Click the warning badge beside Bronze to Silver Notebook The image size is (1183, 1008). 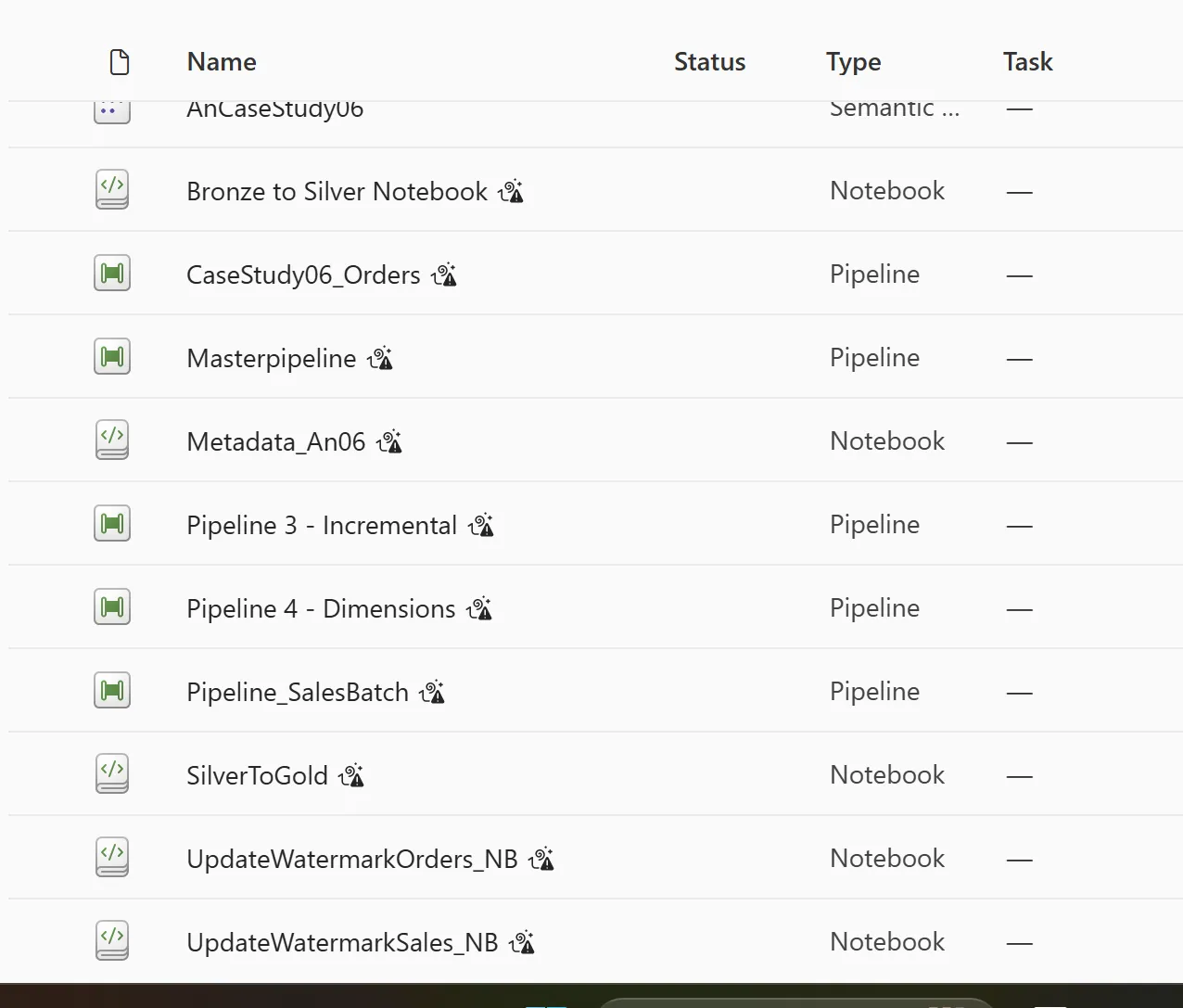(x=511, y=191)
